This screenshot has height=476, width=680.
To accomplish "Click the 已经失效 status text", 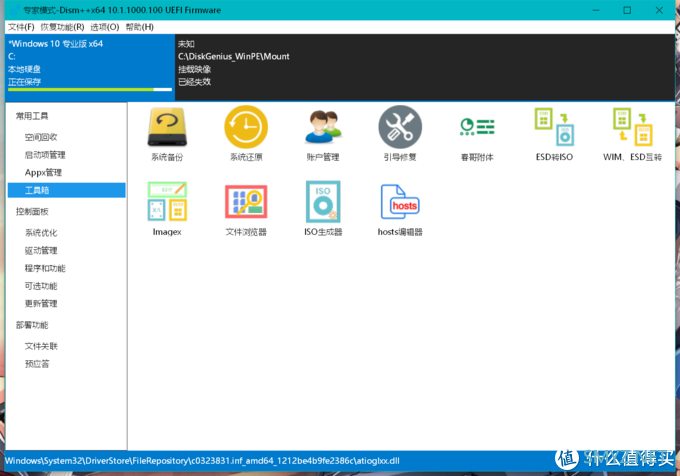I will tap(194, 82).
